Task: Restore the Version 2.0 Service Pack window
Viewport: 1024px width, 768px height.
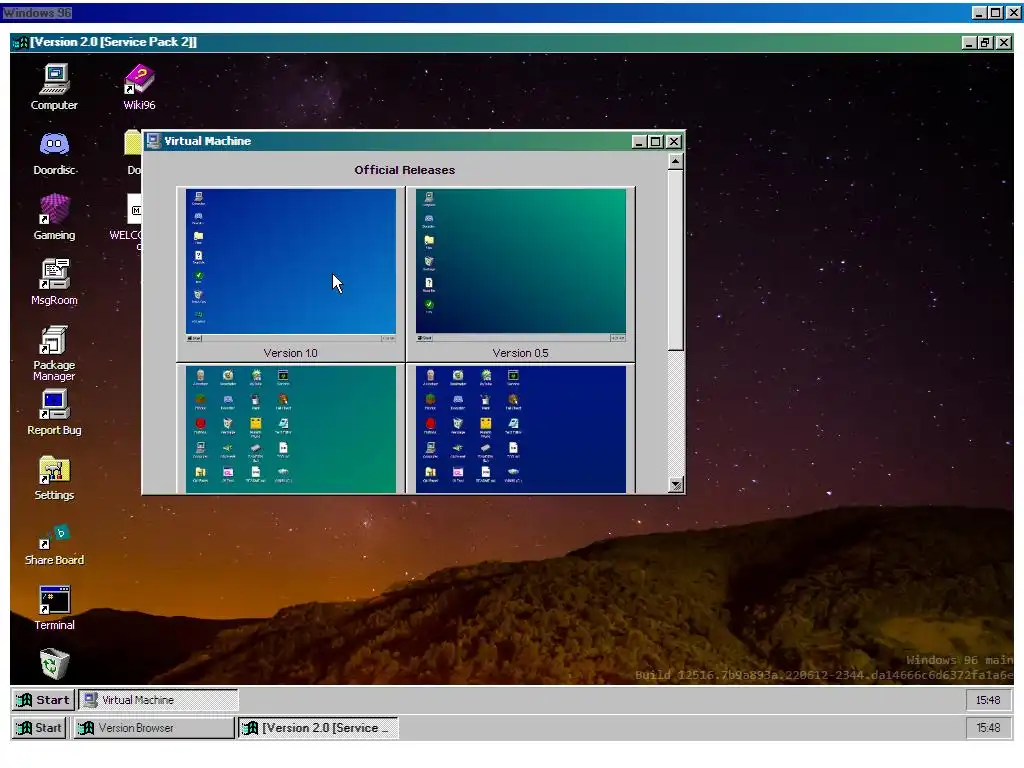Action: [x=985, y=42]
